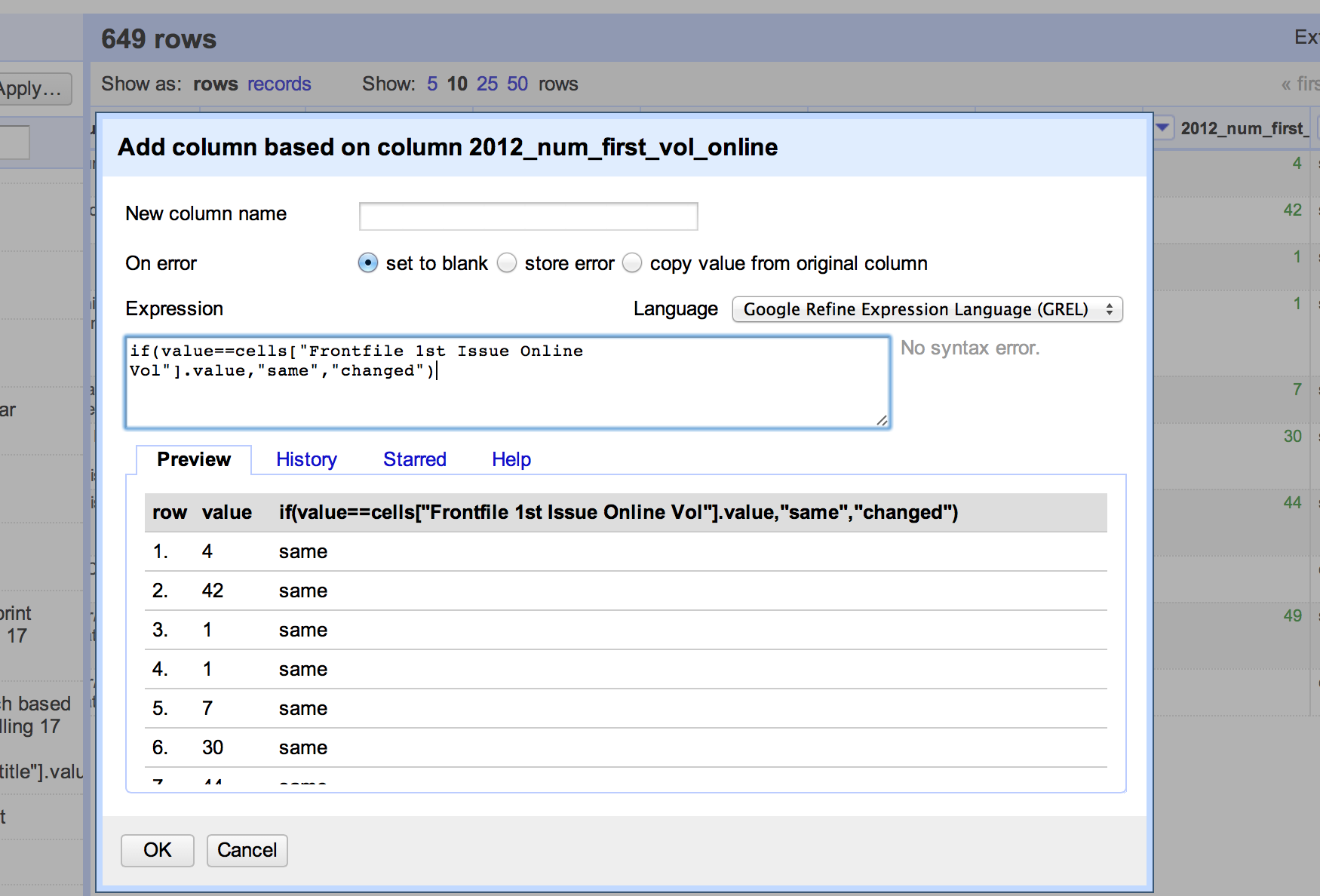Grab the expression box resize handle
Viewport: 1320px width, 896px height.
[882, 420]
